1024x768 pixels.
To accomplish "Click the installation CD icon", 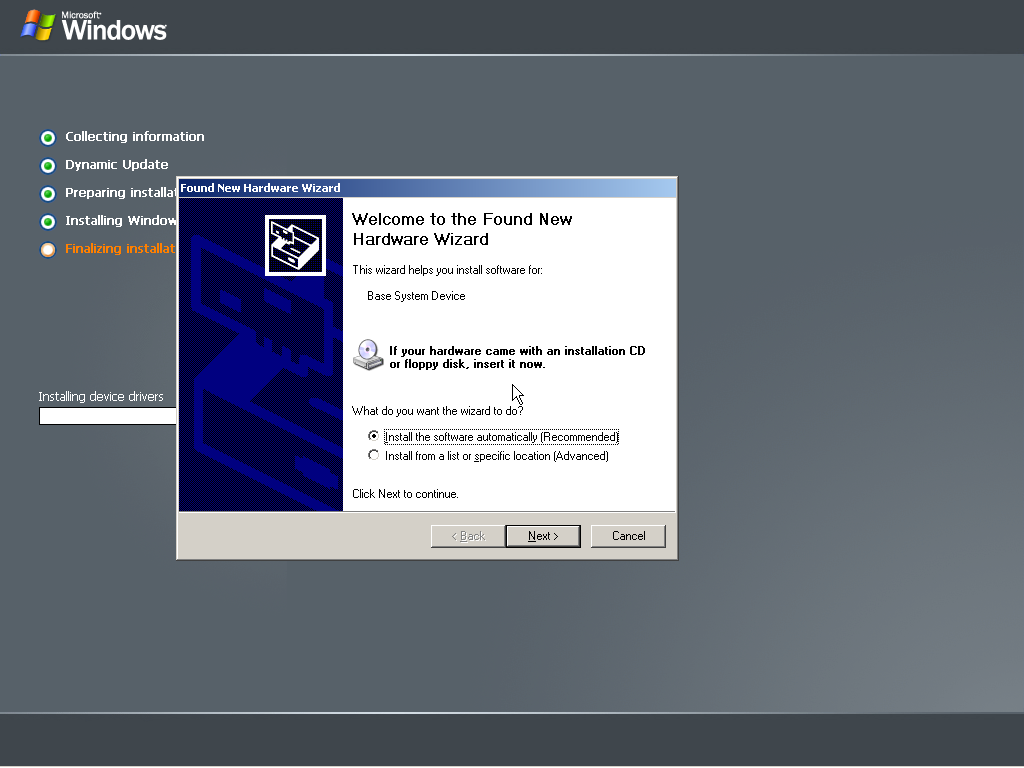I will coord(368,355).
